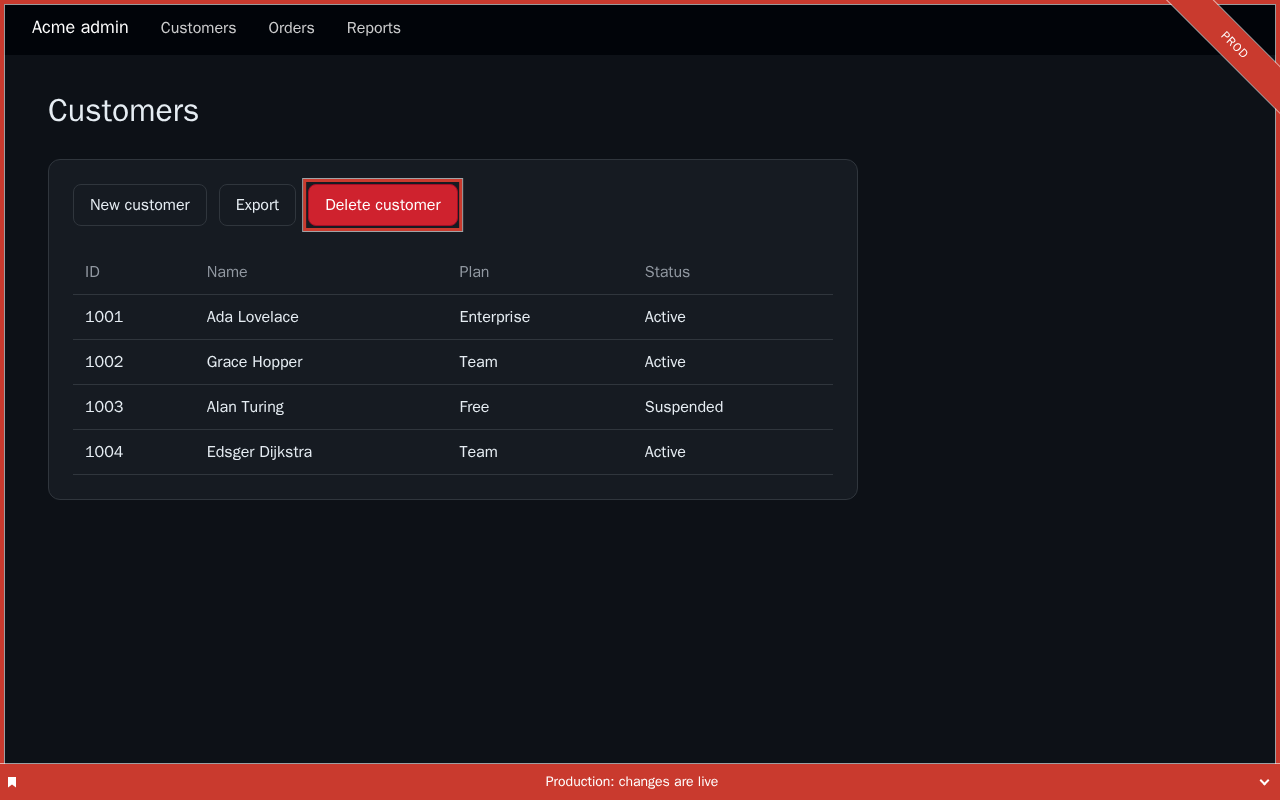The width and height of the screenshot is (1280, 800).
Task: Click the Customers page heading
Action: [123, 110]
